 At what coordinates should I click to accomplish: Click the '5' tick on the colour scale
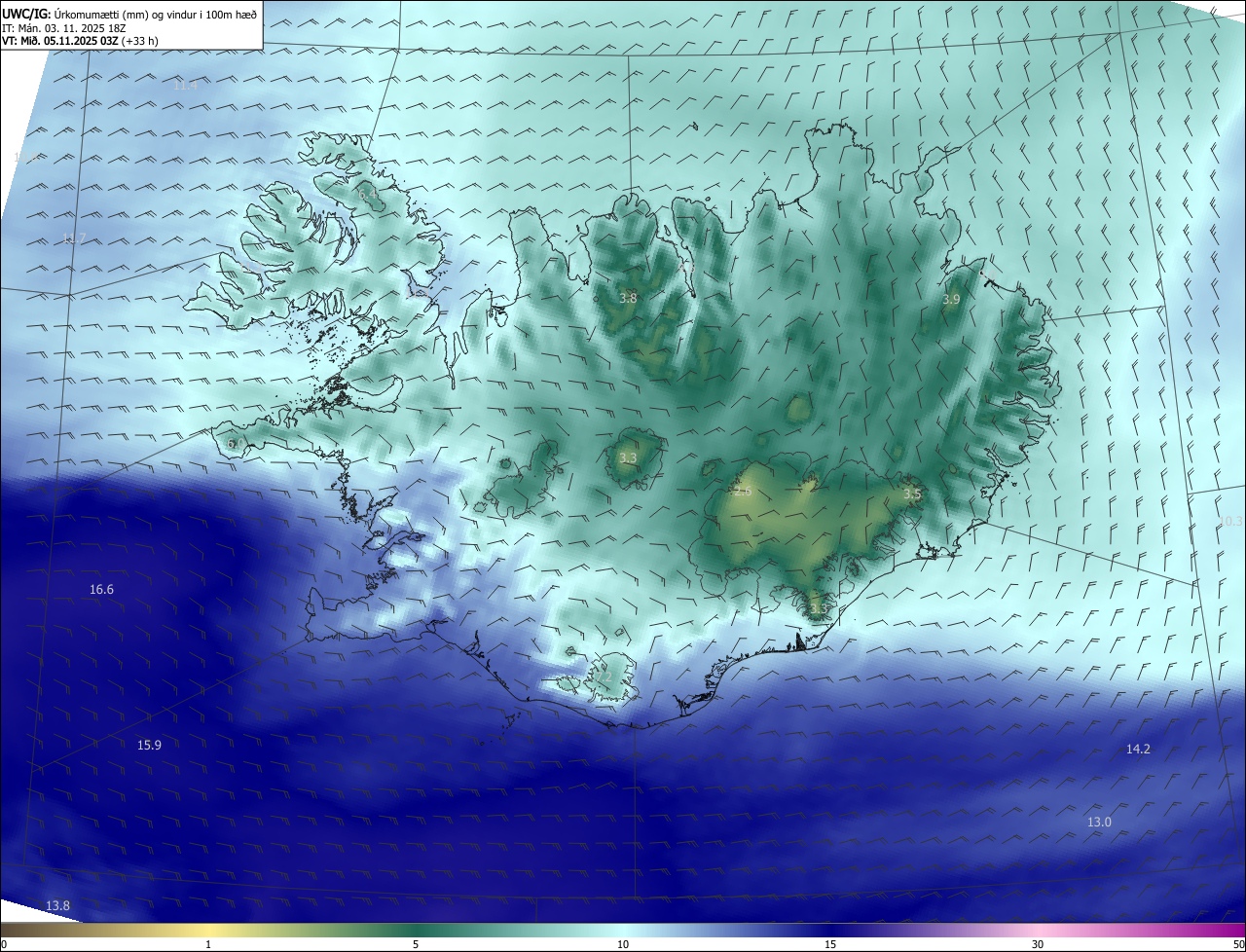pyautogui.click(x=416, y=945)
